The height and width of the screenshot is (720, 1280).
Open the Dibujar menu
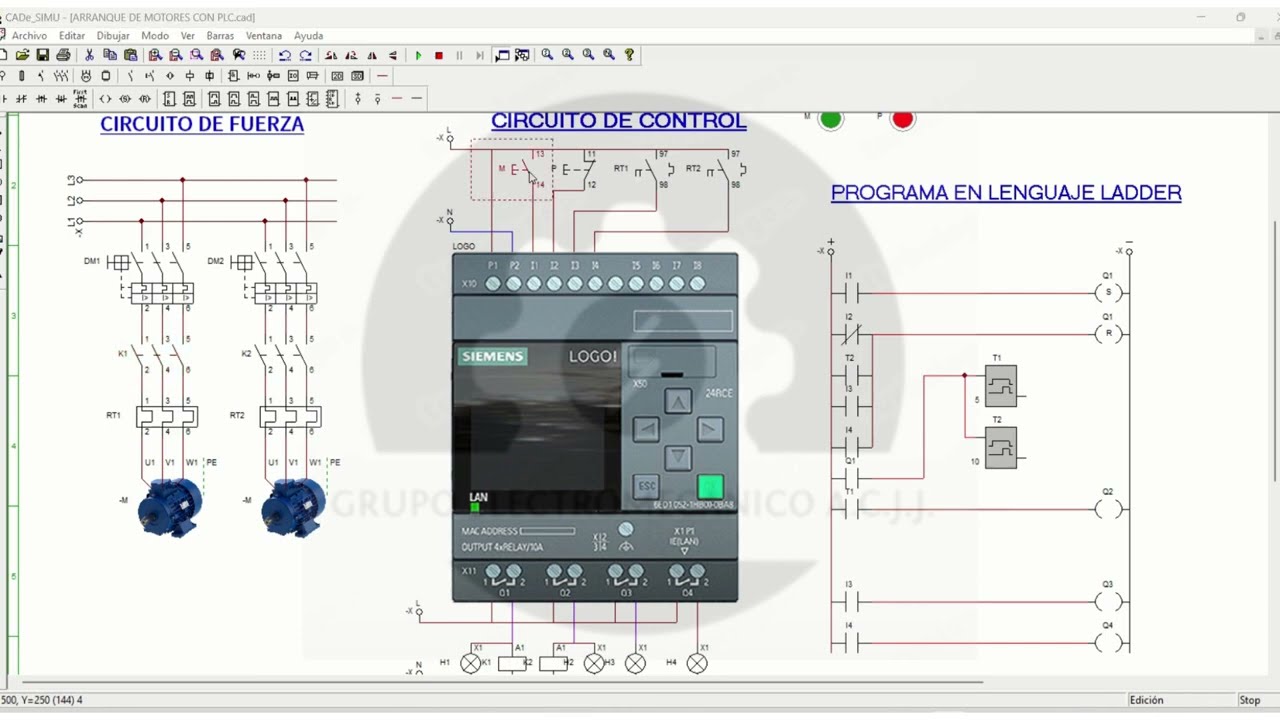click(x=113, y=35)
